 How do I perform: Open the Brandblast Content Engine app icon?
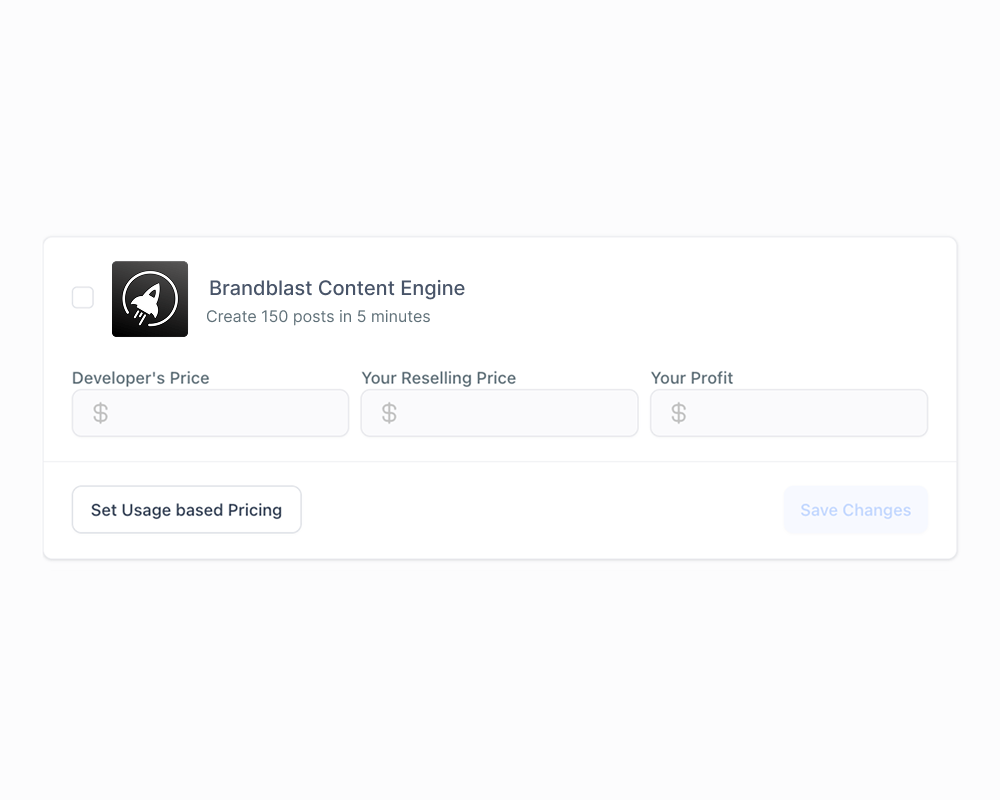tap(150, 299)
